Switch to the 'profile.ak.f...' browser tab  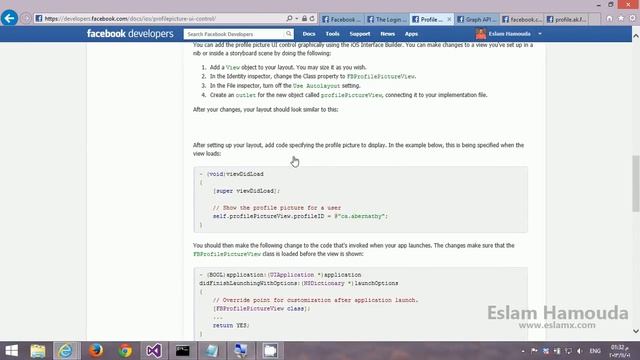(567, 19)
